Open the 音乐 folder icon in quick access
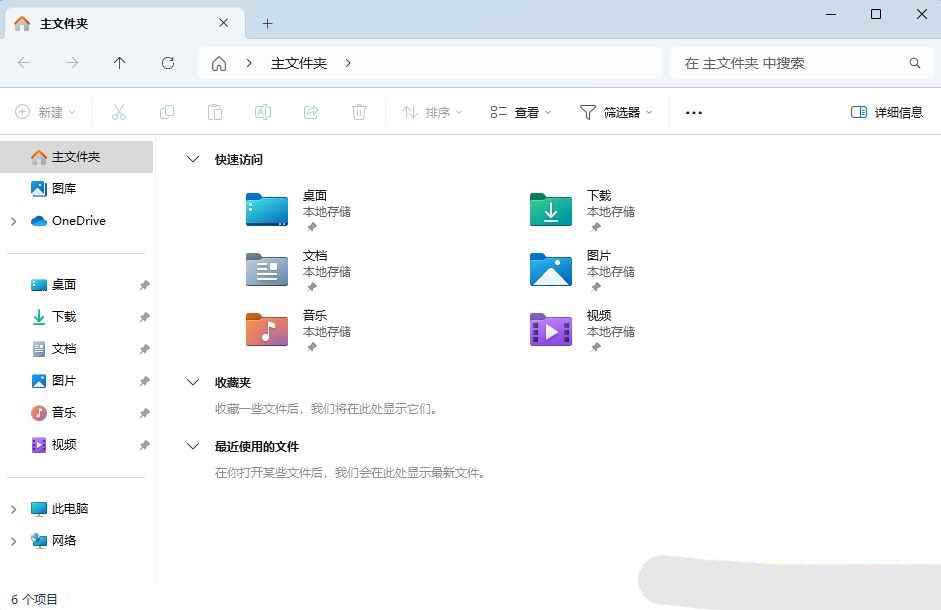This screenshot has height=610, width=941. (267, 329)
